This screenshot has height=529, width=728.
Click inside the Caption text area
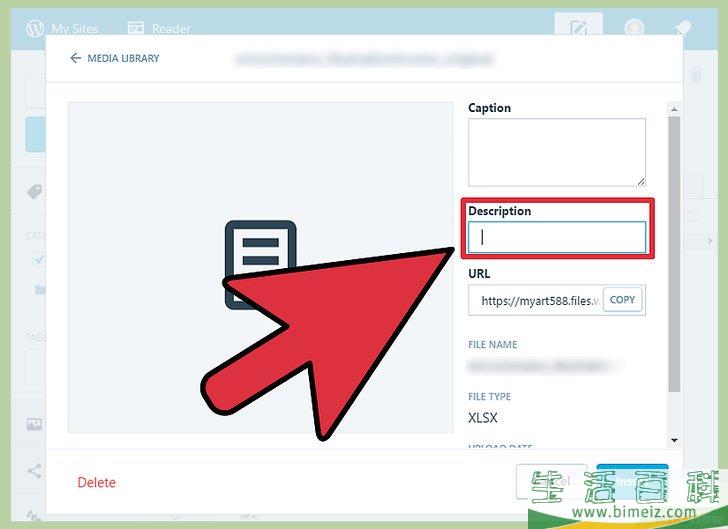(557, 152)
